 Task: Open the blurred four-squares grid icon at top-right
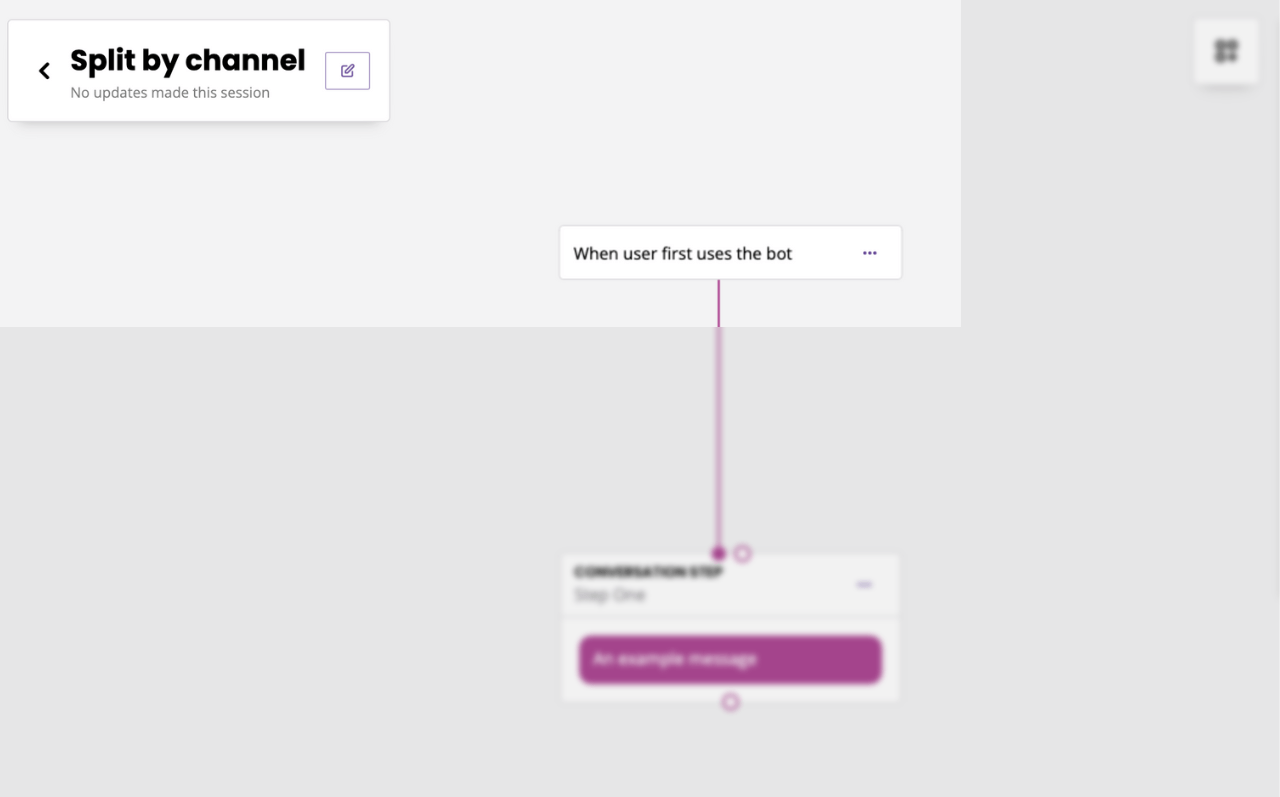(x=1226, y=51)
